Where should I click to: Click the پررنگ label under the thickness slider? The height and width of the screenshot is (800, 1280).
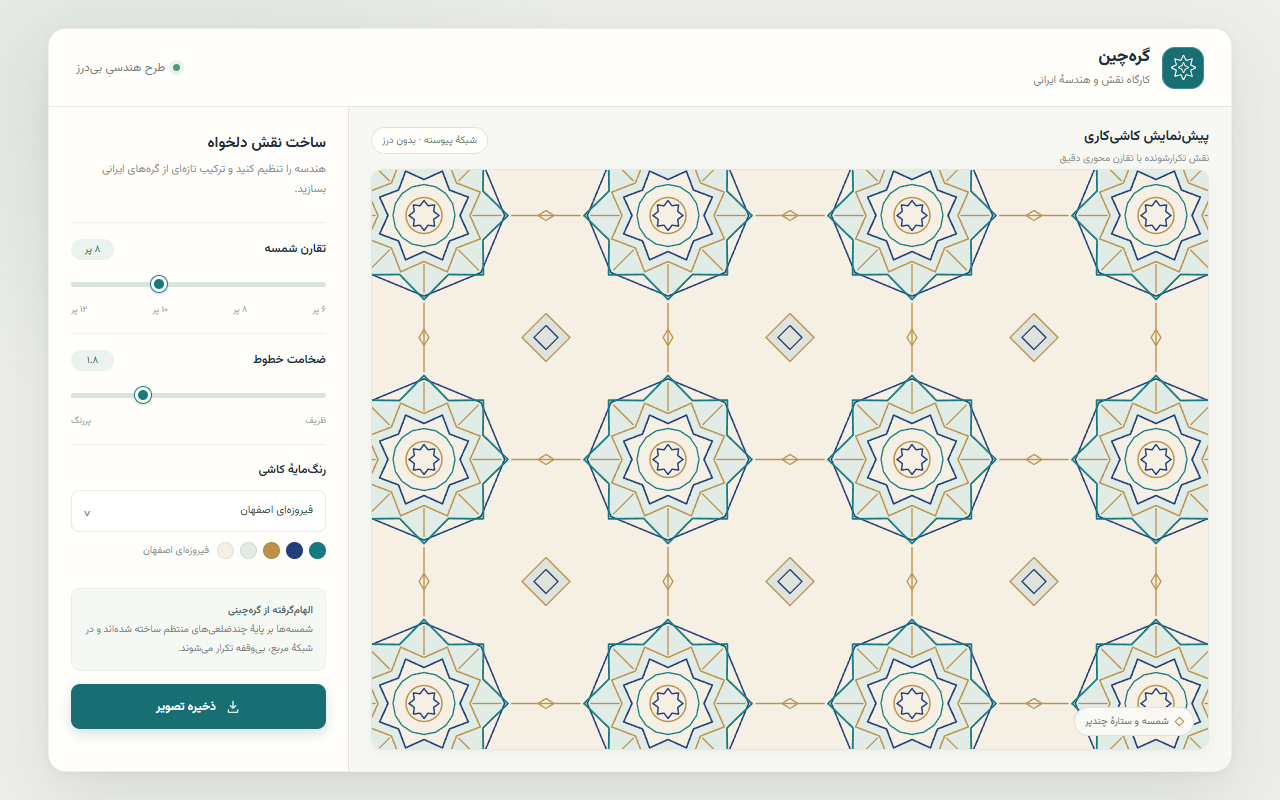[x=81, y=421]
